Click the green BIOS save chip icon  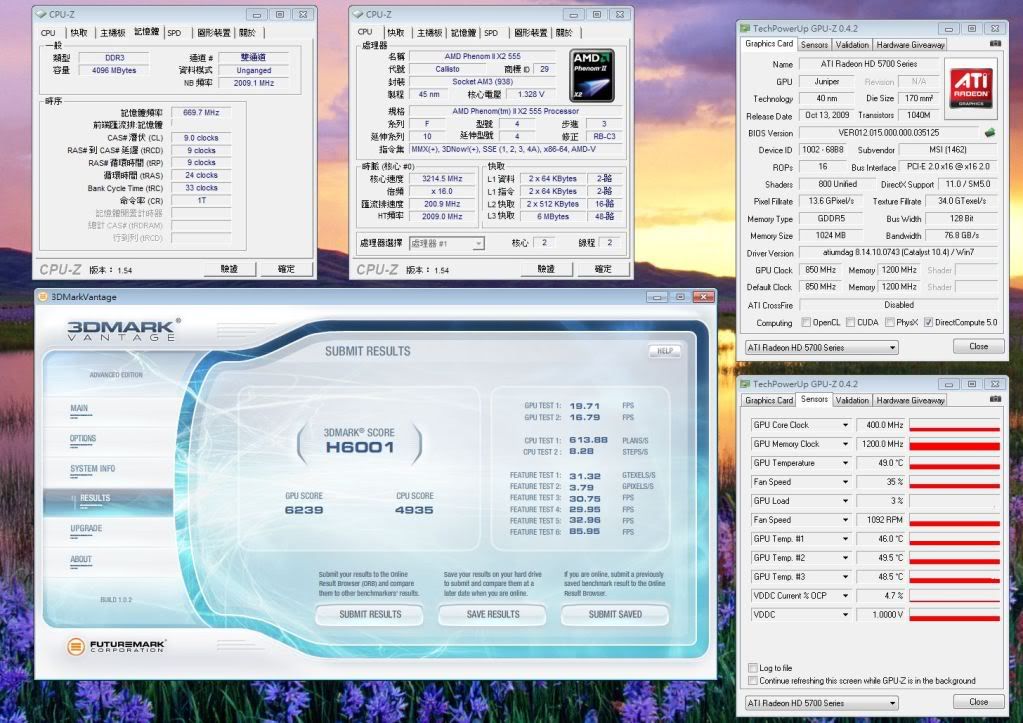point(990,132)
